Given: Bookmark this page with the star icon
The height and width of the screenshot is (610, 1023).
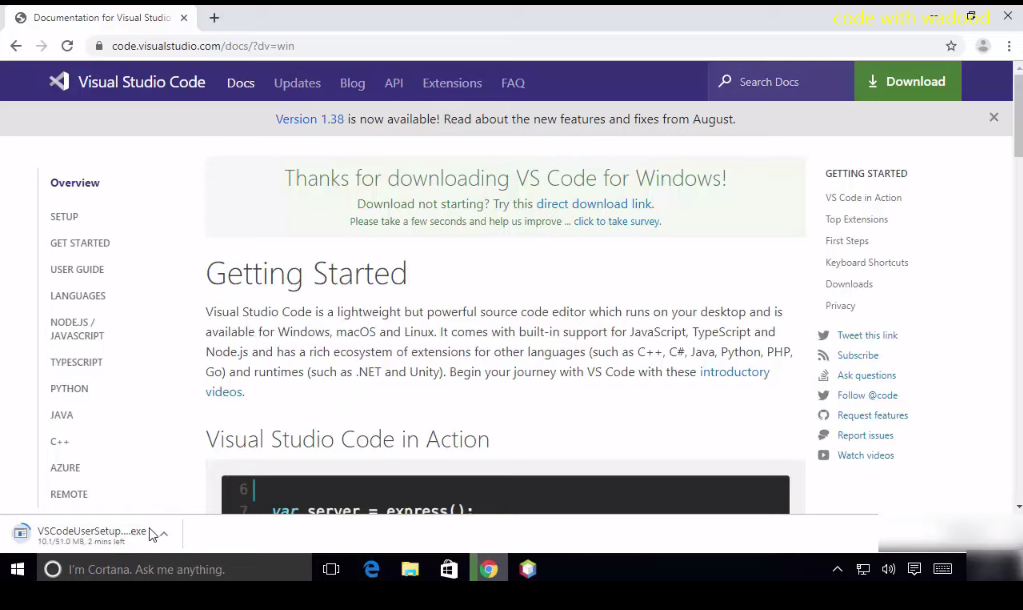Looking at the screenshot, I should pos(951,46).
